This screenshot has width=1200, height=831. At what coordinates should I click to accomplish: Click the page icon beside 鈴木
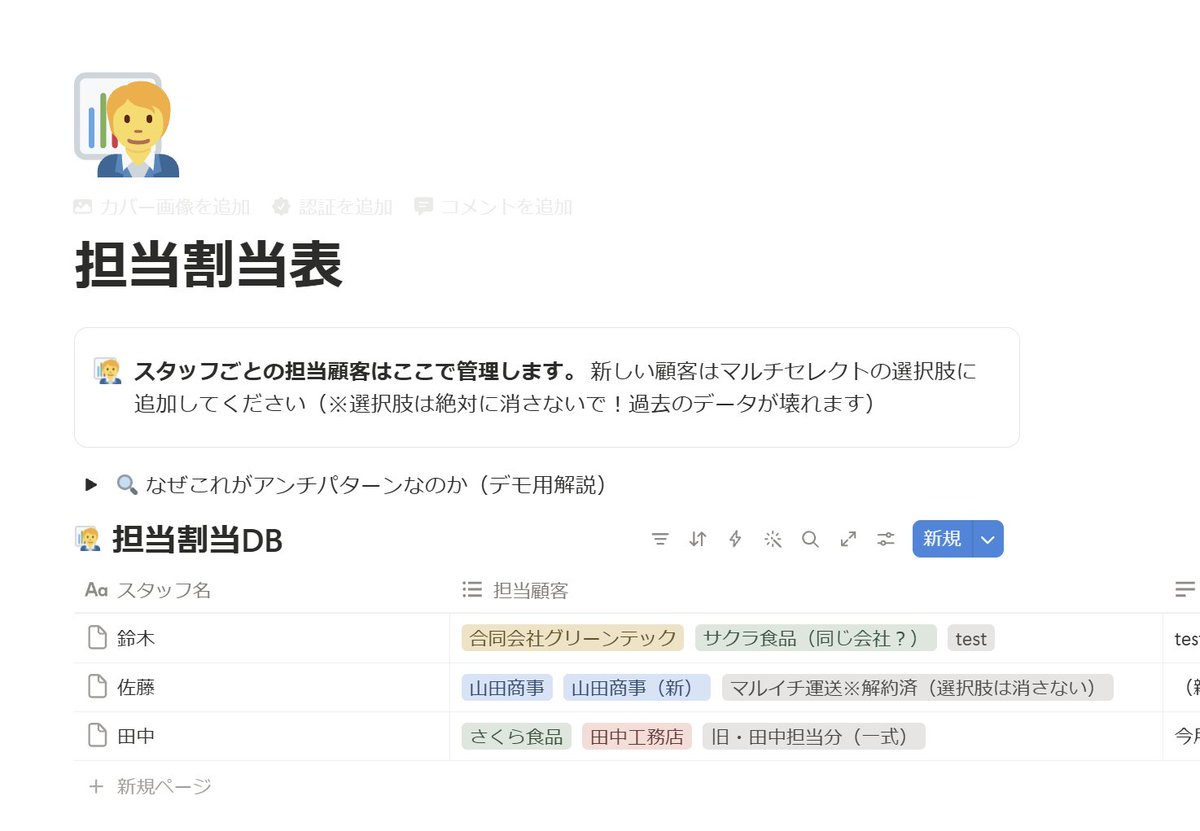point(97,638)
